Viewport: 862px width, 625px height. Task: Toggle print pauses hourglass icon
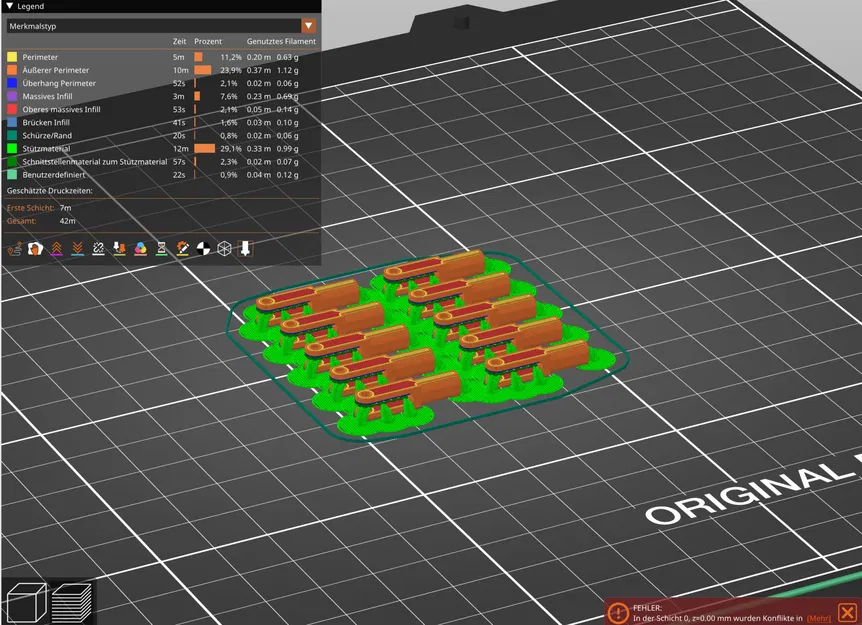click(161, 249)
